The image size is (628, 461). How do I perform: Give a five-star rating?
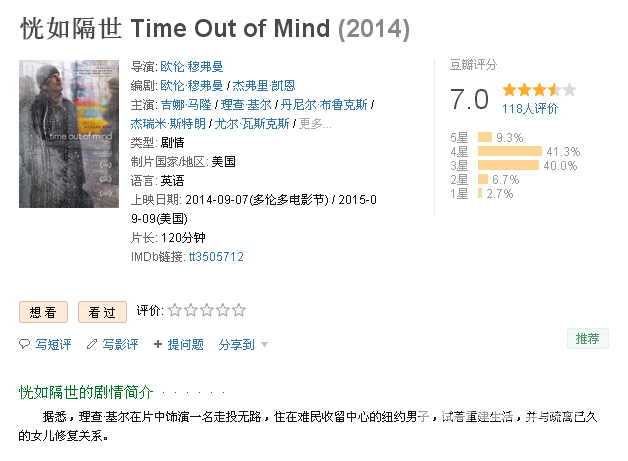click(x=239, y=310)
